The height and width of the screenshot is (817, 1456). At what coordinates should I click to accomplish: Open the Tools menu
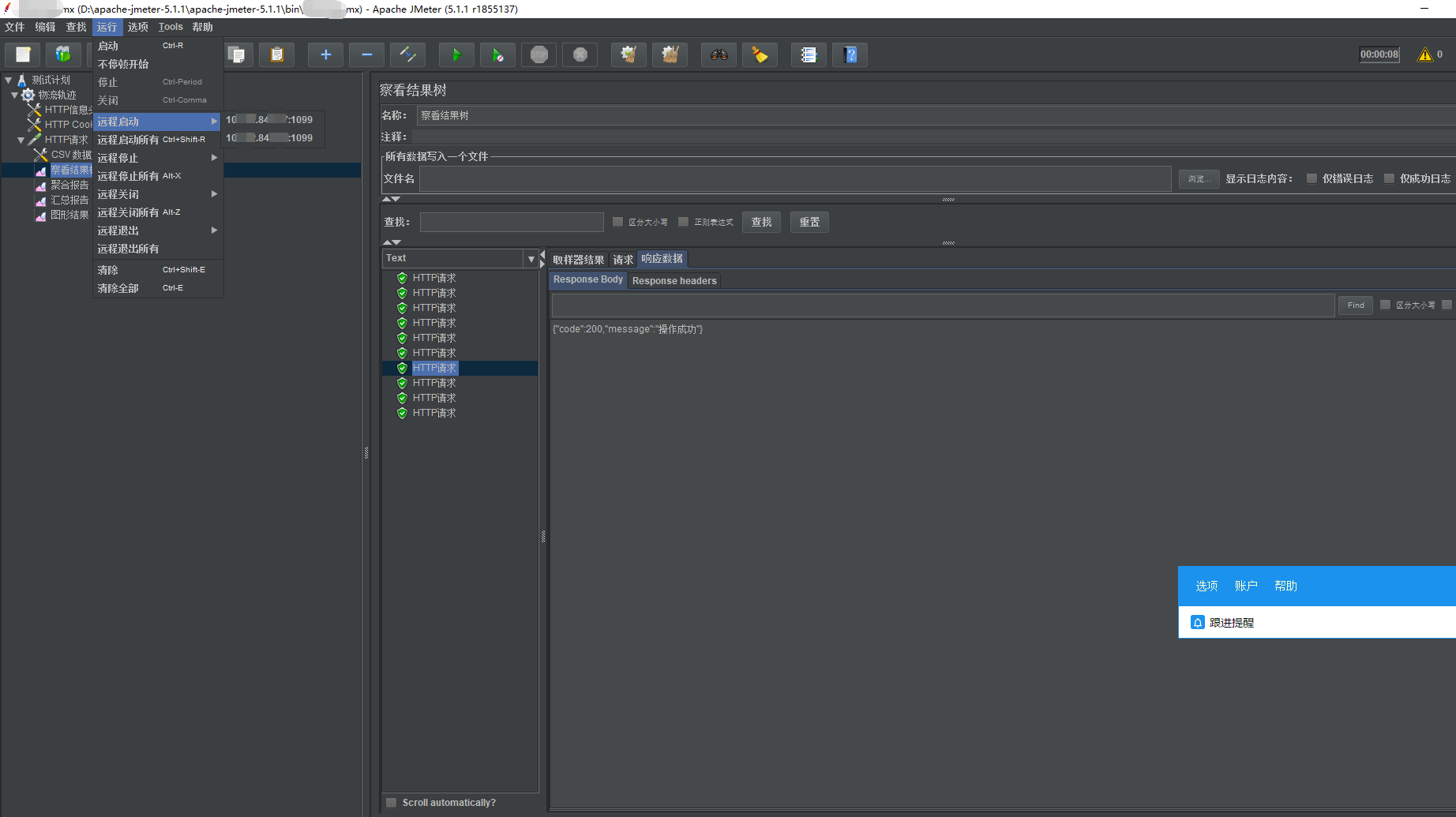[171, 27]
